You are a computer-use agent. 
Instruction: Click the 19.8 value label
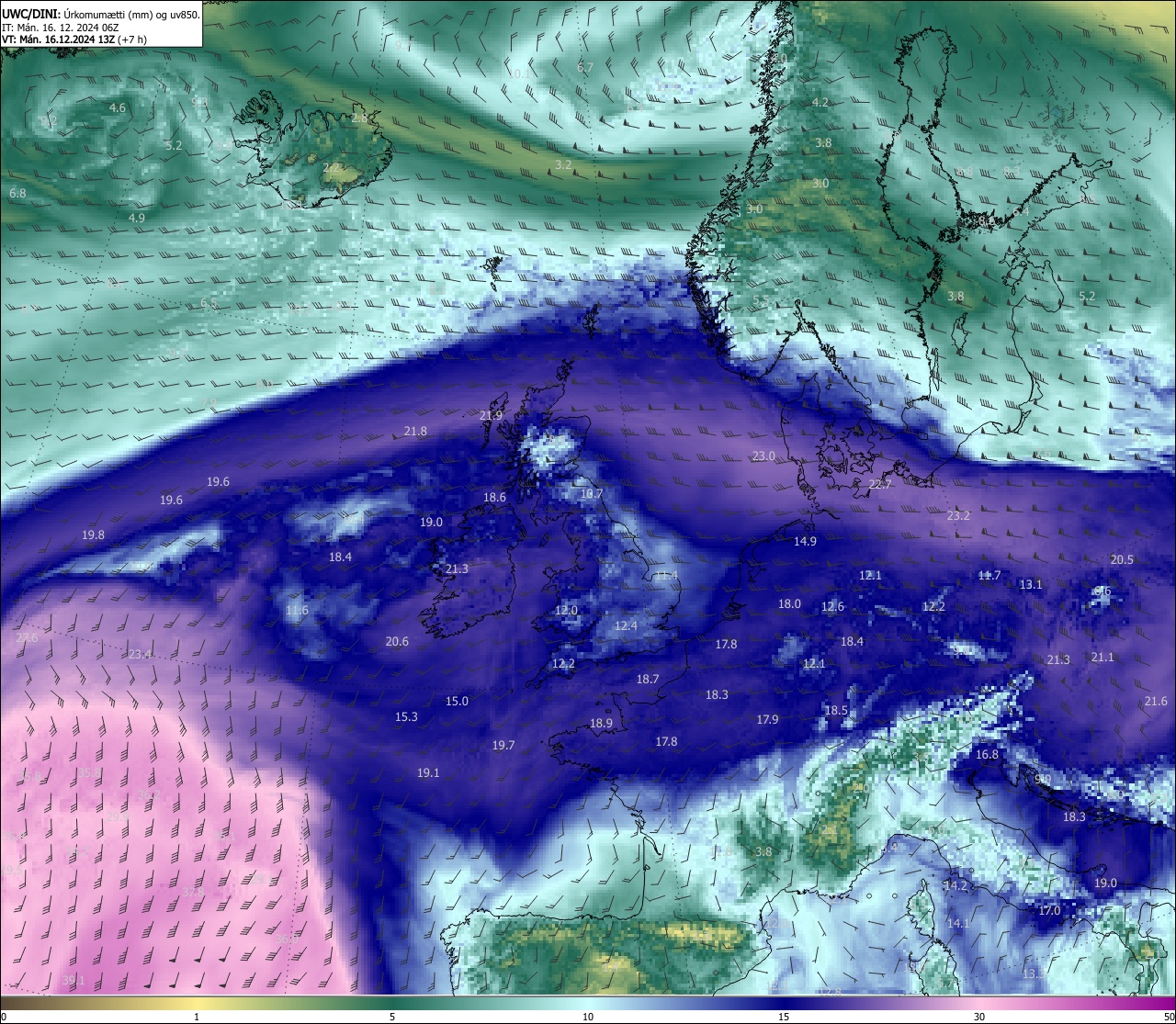pos(93,535)
